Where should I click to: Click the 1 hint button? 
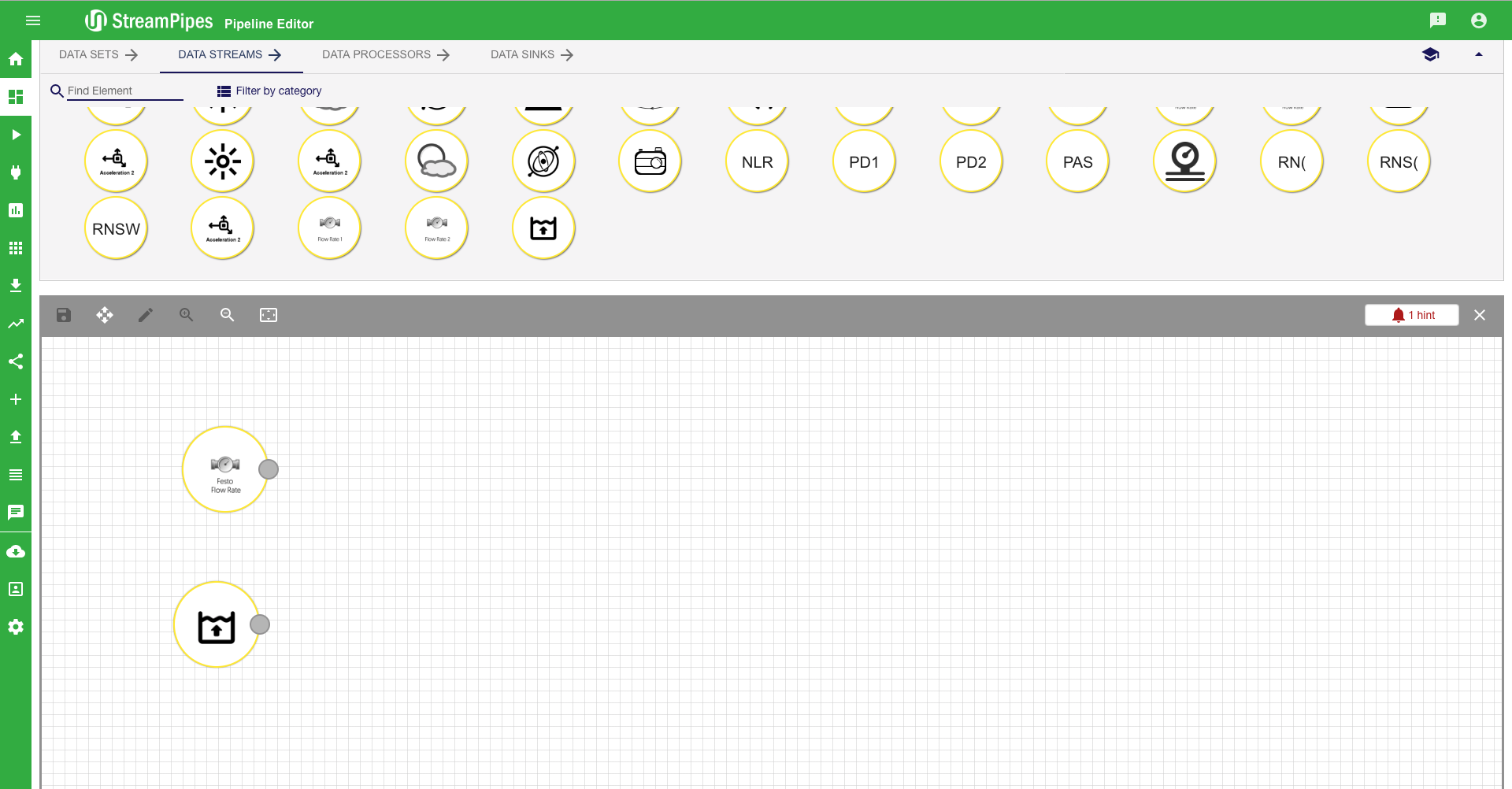[1411, 315]
